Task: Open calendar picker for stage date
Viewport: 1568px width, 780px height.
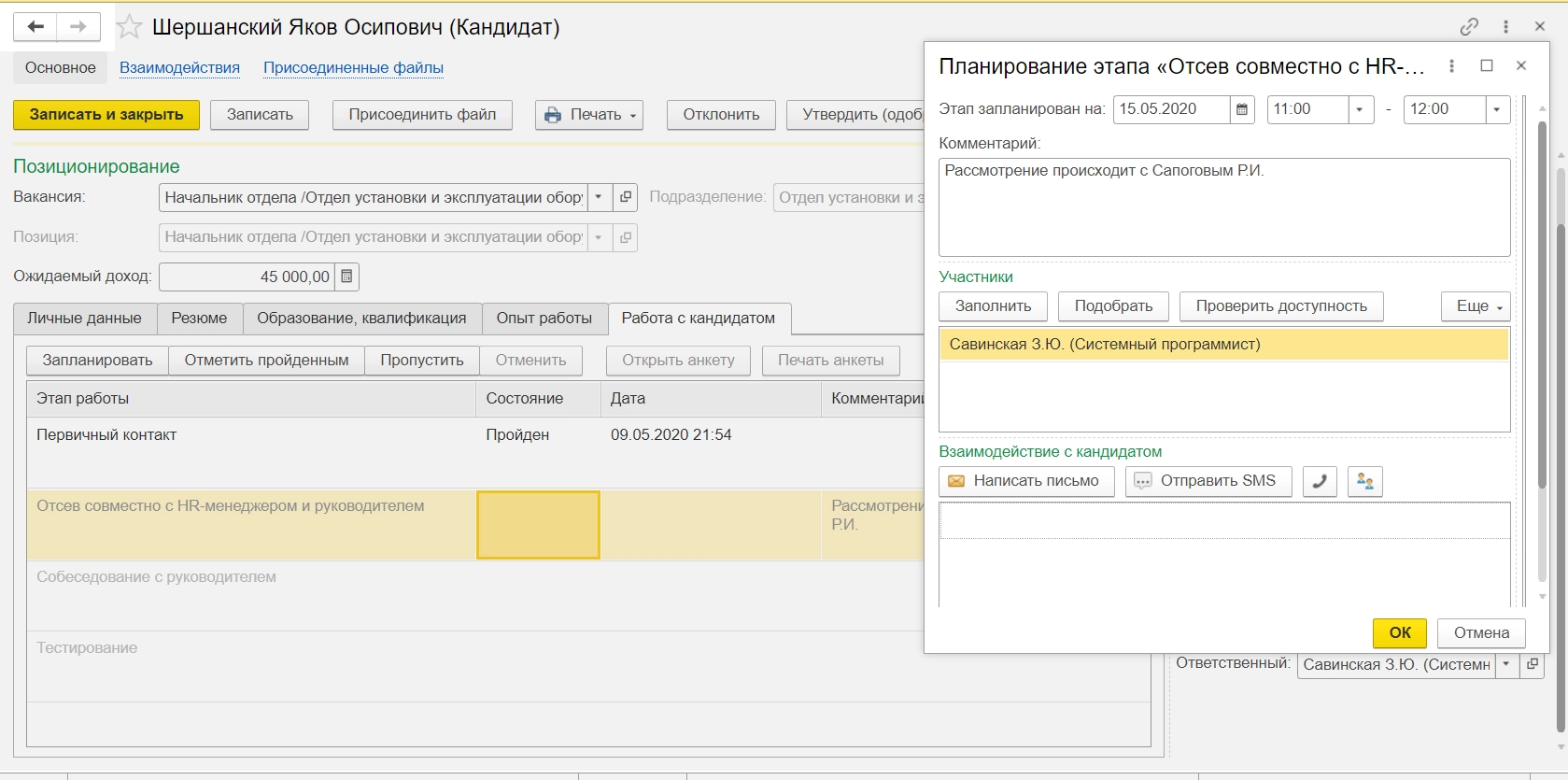Action: pyautogui.click(x=1242, y=109)
